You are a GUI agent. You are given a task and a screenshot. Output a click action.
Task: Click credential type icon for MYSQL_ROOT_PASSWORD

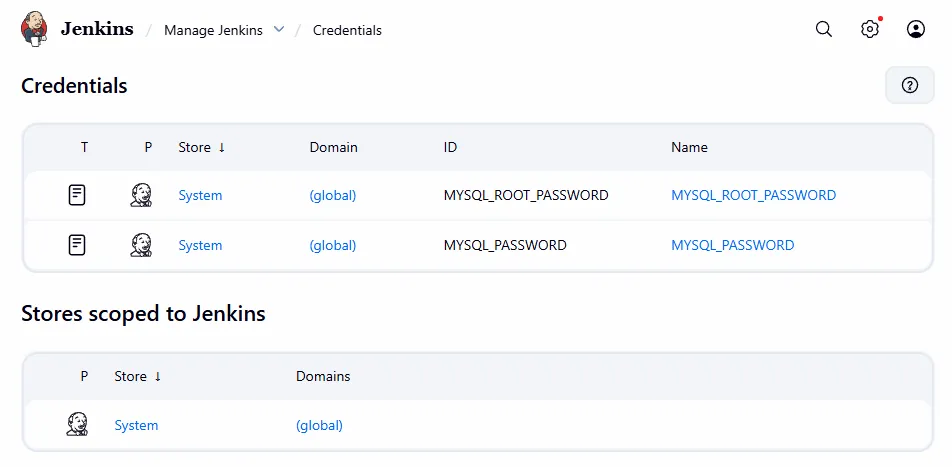(77, 195)
